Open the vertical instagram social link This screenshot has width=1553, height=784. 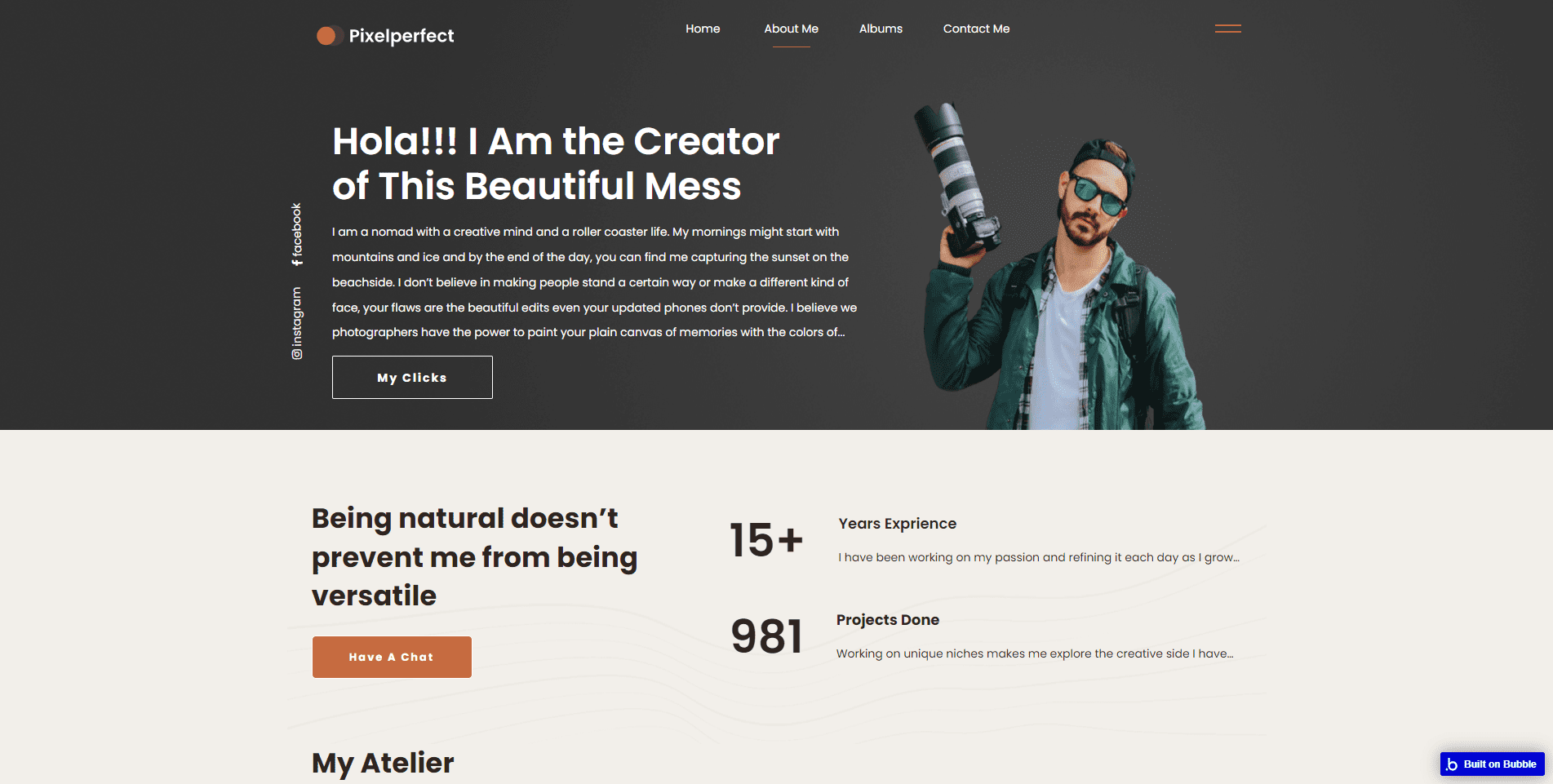(297, 322)
